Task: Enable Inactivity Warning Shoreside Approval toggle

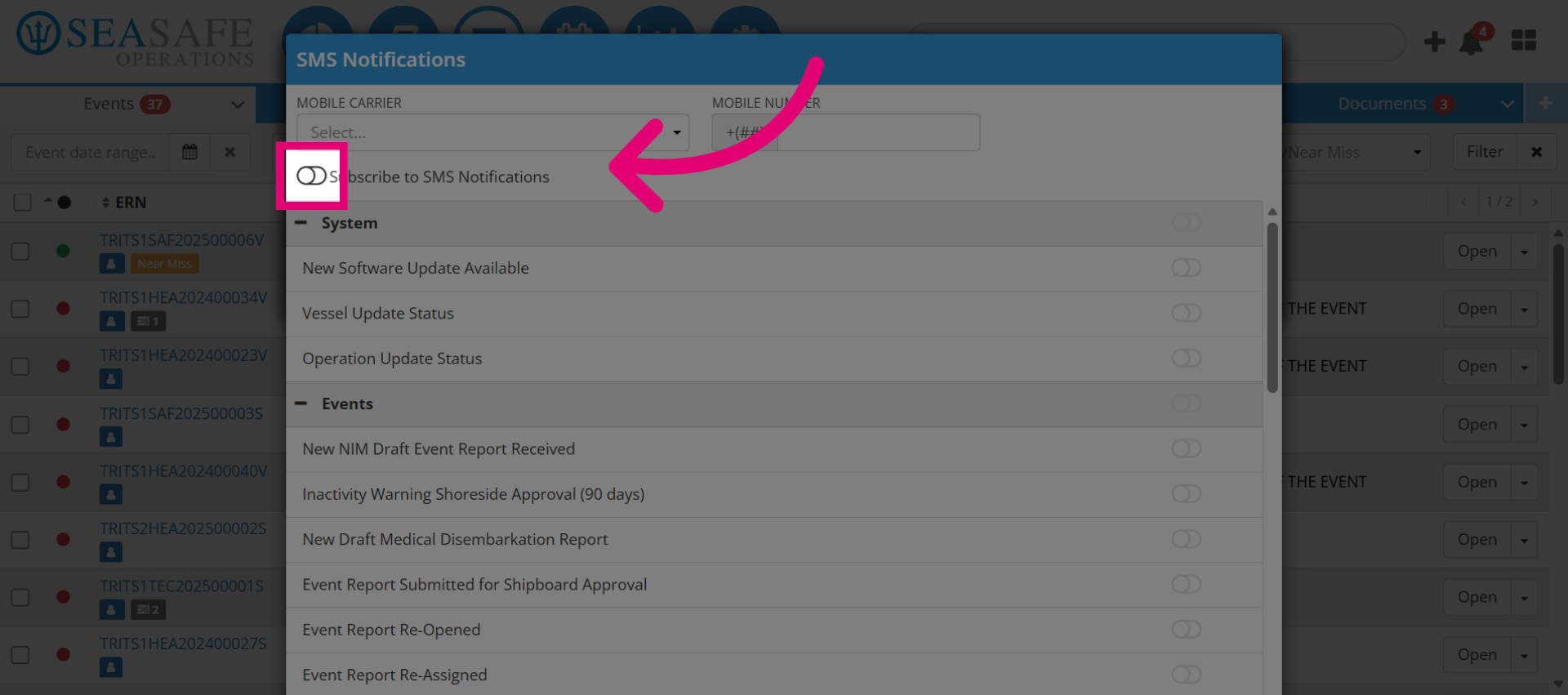Action: 1186,493
